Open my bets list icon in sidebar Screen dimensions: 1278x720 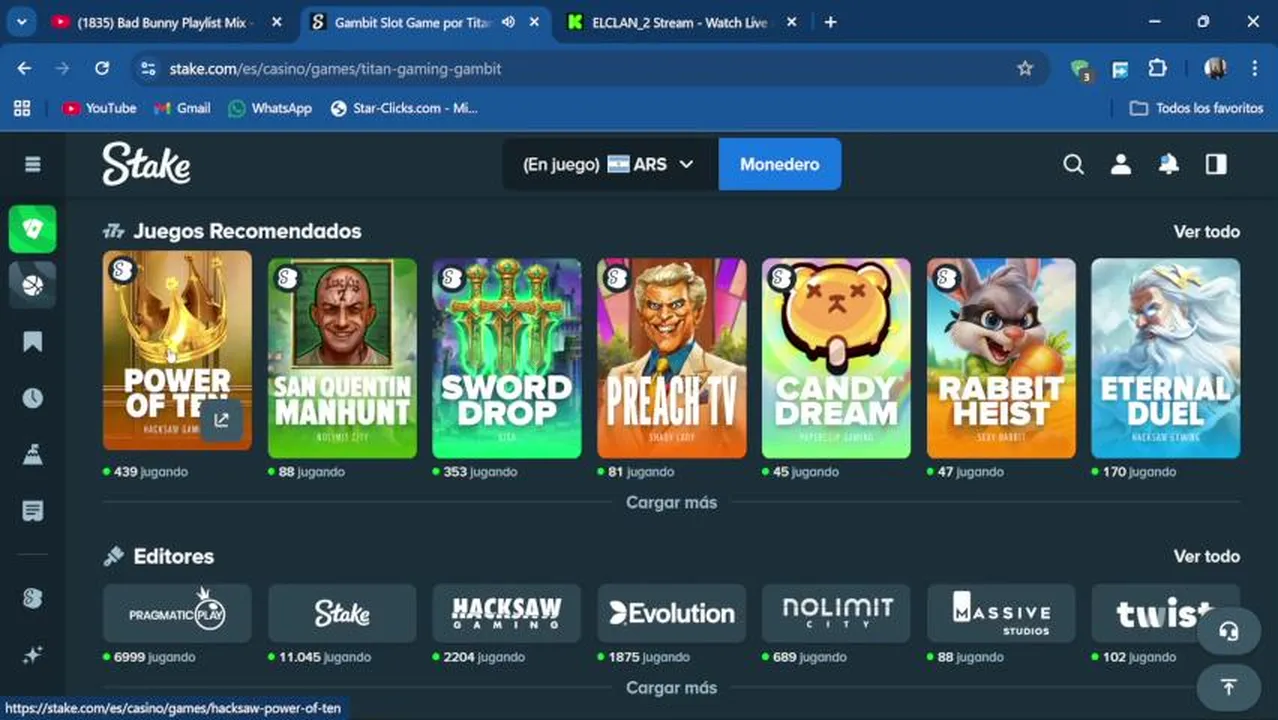[33, 511]
